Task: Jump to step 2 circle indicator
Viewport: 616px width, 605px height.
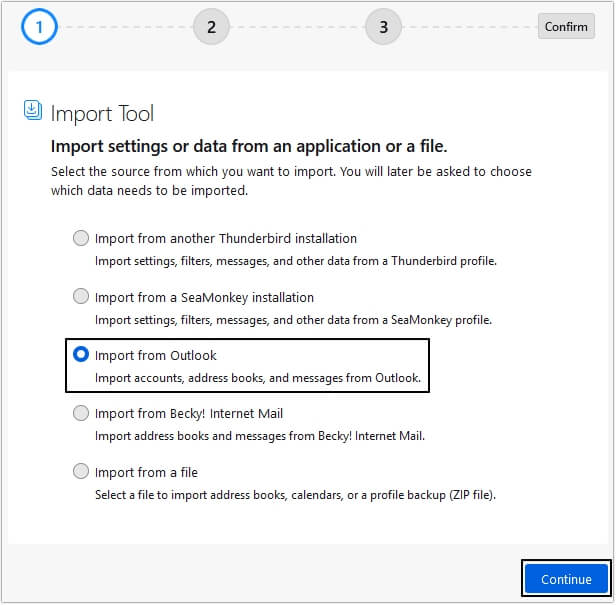Action: point(211,27)
